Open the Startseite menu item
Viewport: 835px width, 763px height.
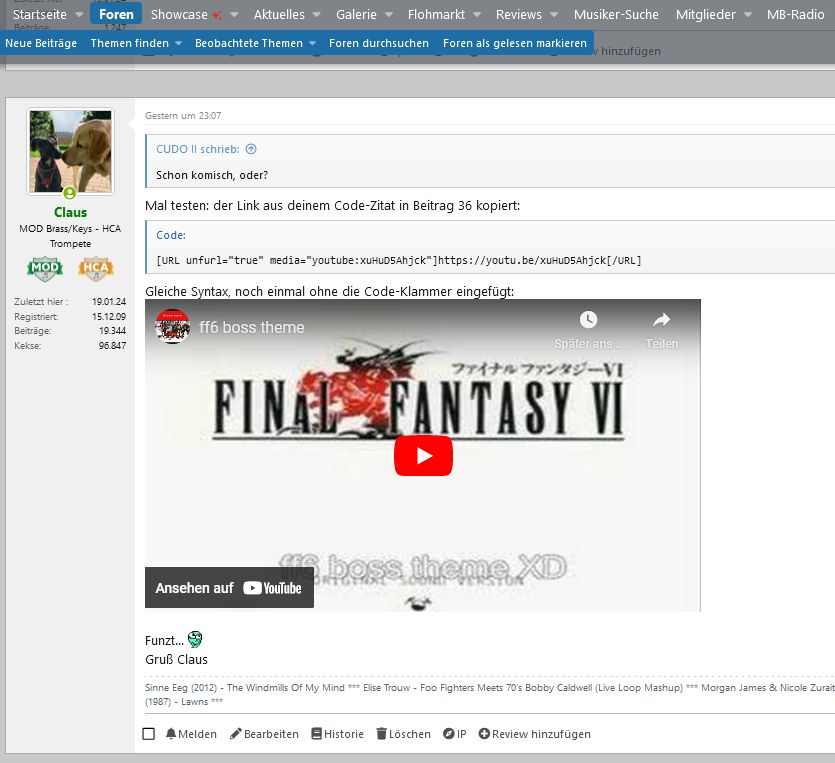pos(39,14)
